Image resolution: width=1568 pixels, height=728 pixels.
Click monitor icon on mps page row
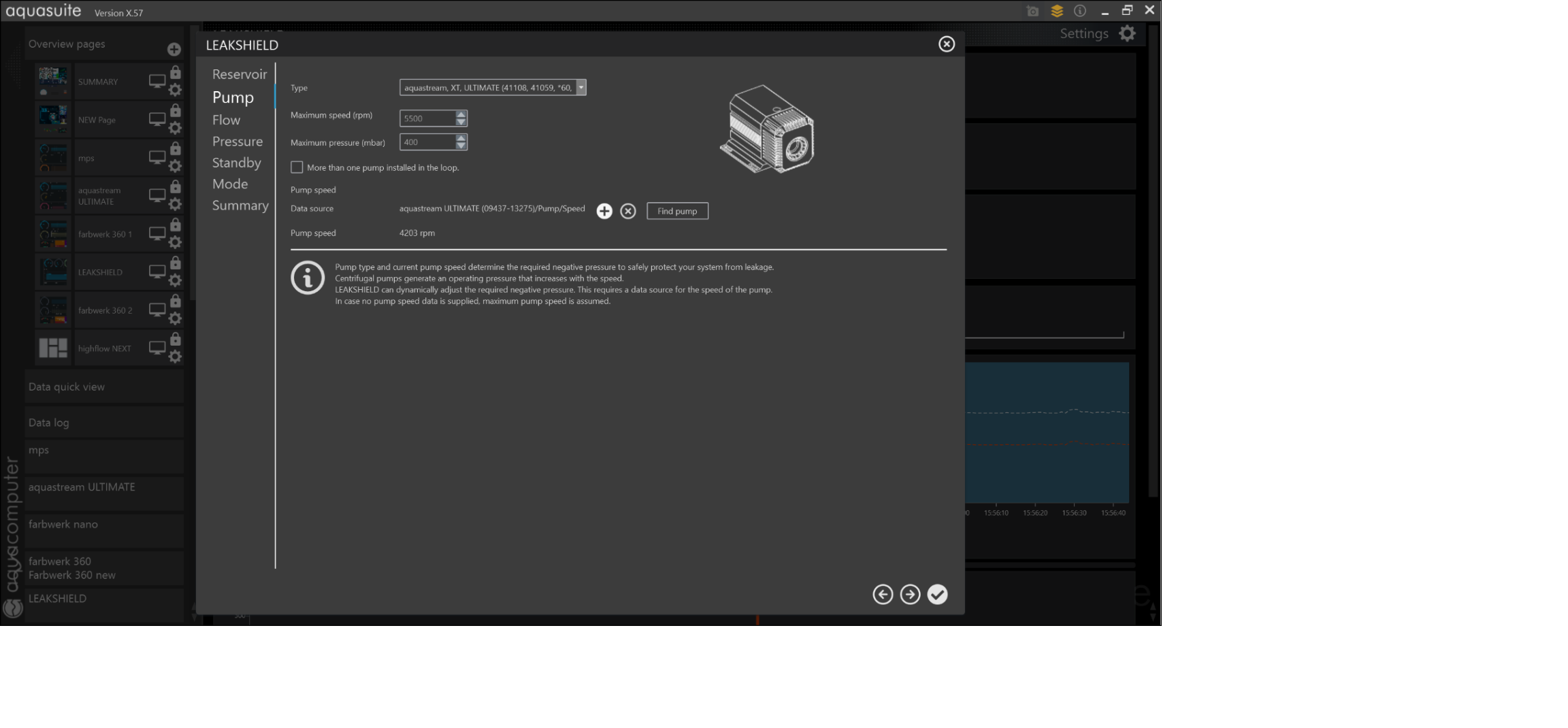tap(157, 158)
